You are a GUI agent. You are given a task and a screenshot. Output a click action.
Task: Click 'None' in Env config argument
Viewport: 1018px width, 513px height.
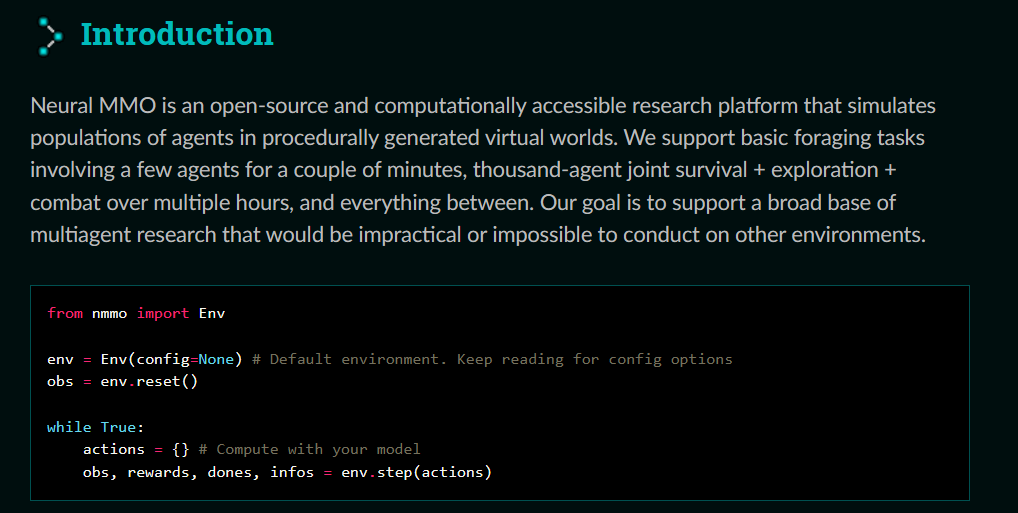click(x=216, y=359)
